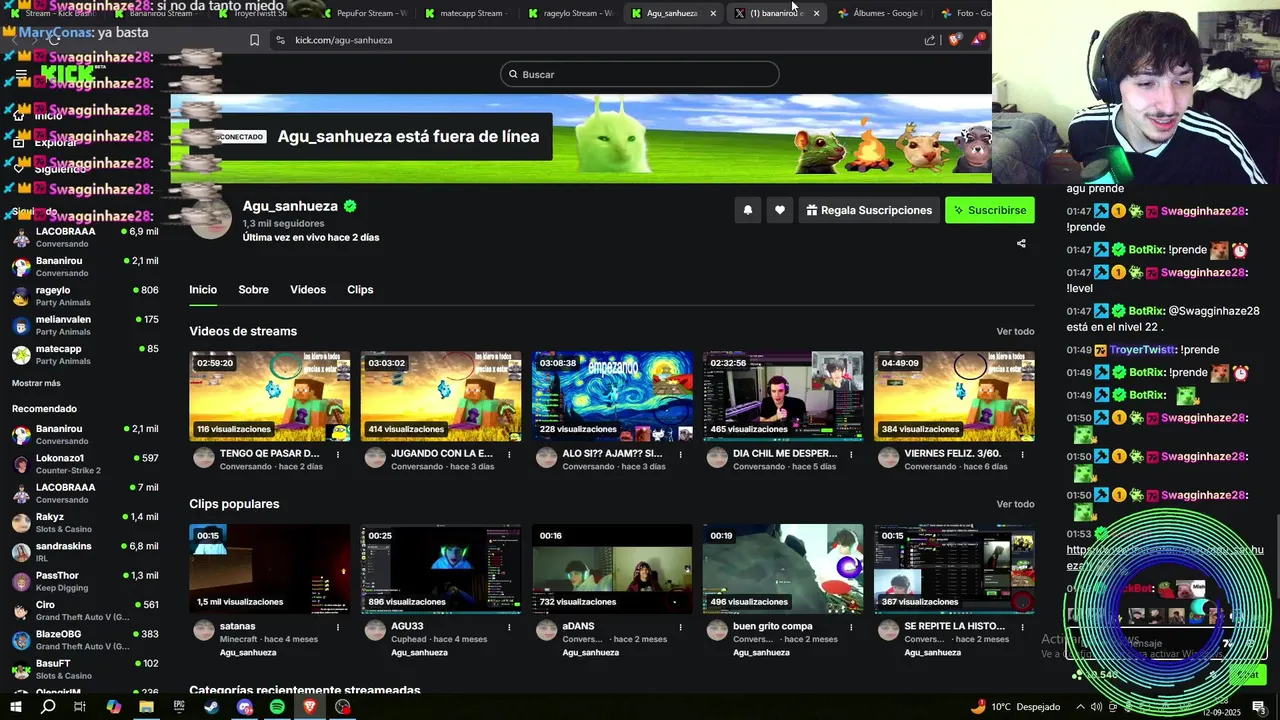Switch to matecapp Stream browser tab
Viewport: 1280px width, 720px height.
(x=465, y=13)
